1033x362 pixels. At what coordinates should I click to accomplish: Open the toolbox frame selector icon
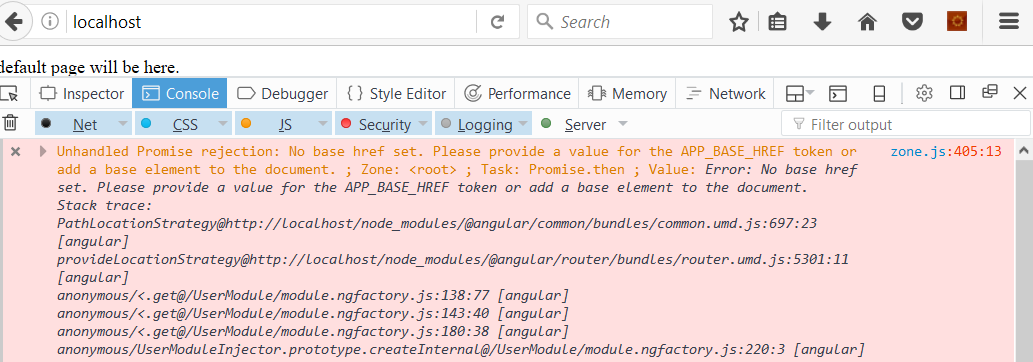coord(800,94)
